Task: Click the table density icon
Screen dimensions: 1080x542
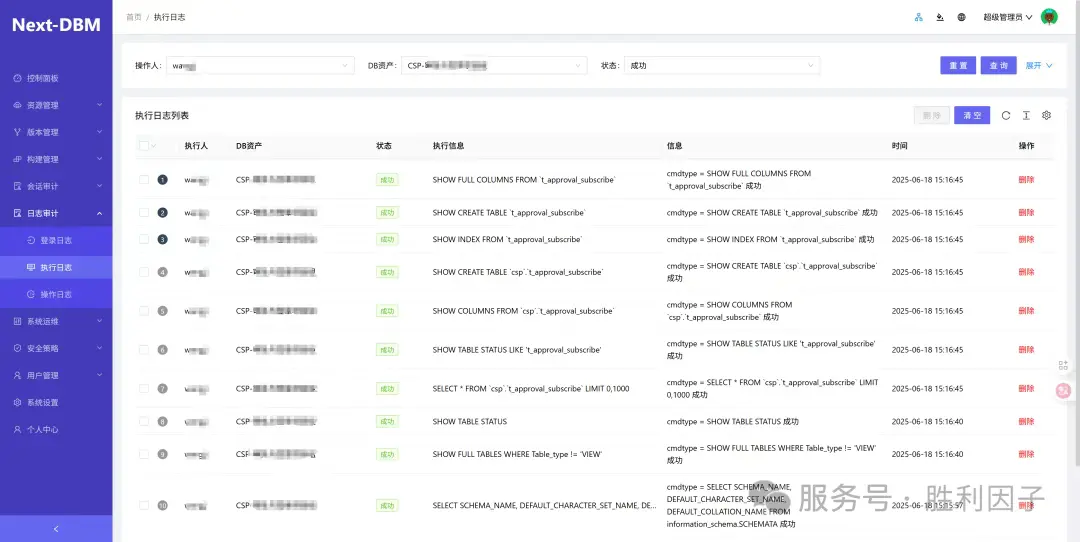Action: pyautogui.click(x=1026, y=116)
